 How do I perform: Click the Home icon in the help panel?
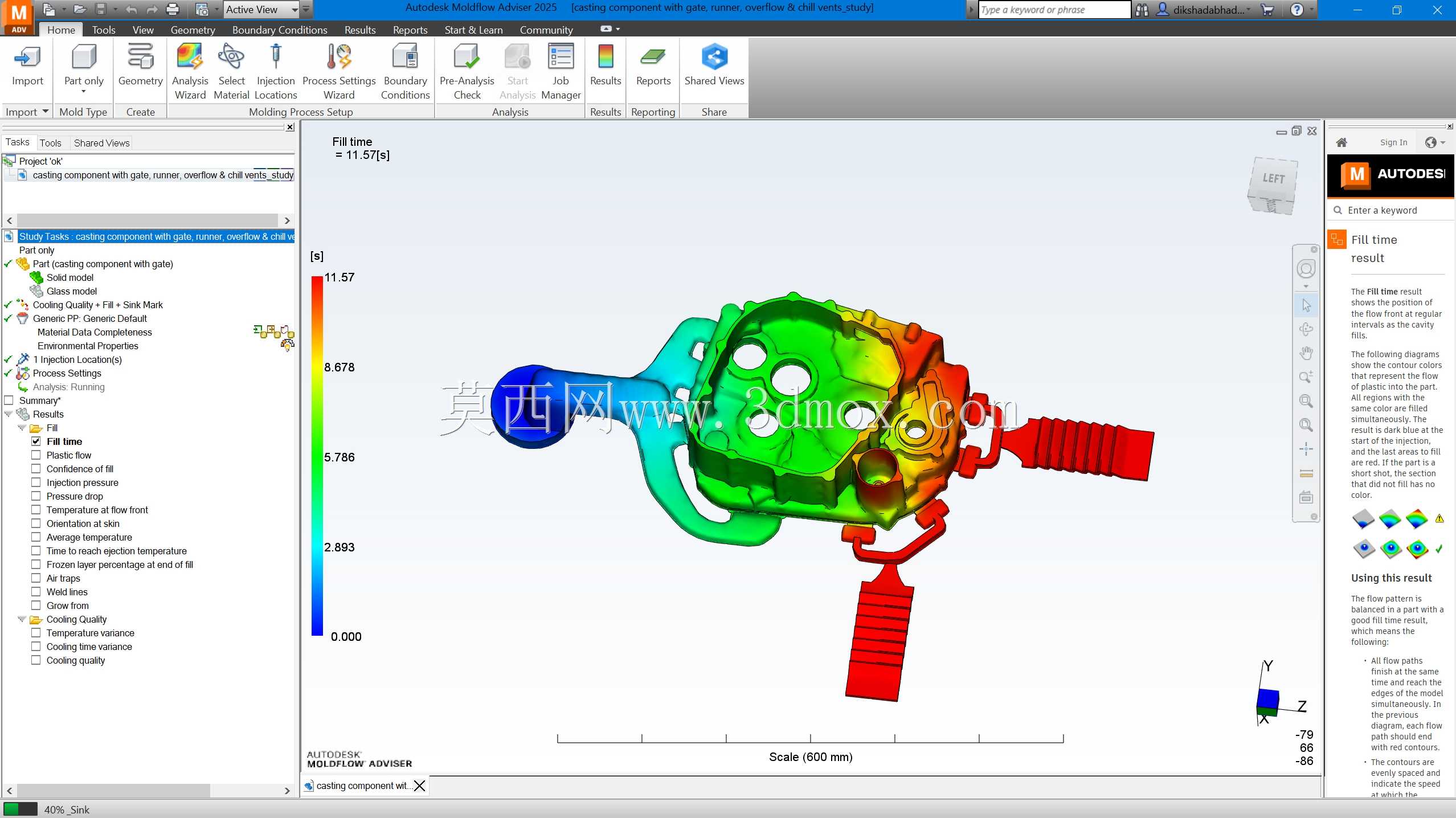1342,142
